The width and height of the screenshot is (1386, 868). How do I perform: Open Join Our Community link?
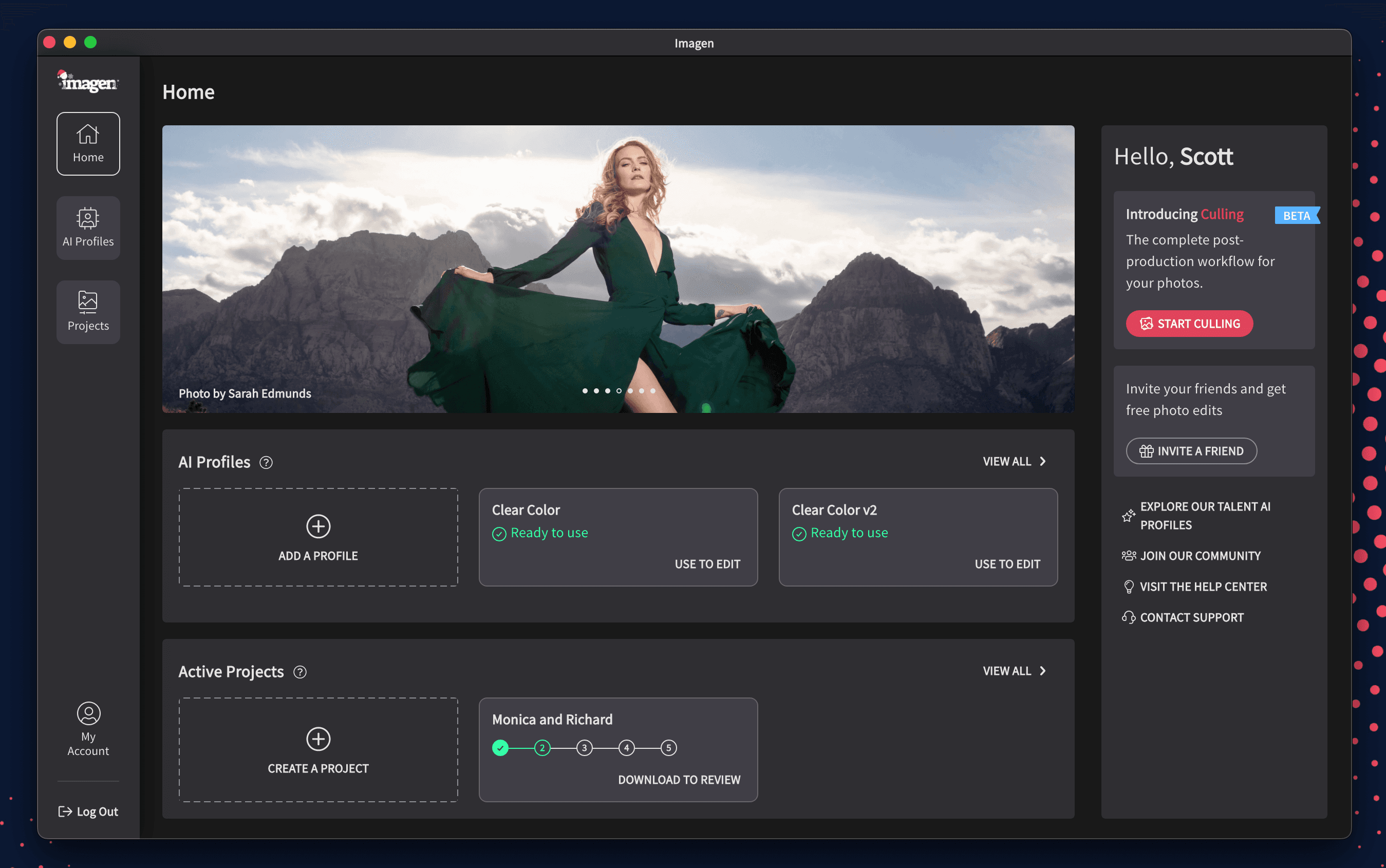tap(1191, 556)
